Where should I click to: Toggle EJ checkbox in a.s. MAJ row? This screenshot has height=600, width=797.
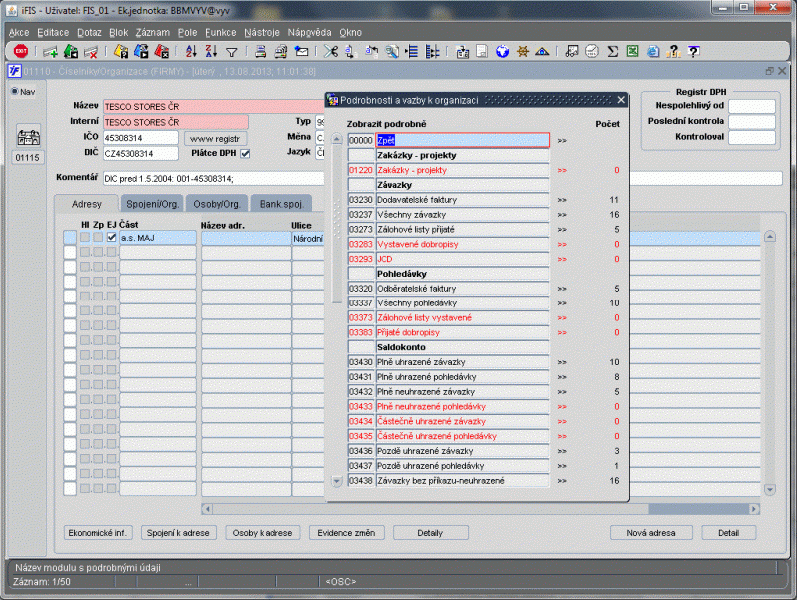point(112,238)
